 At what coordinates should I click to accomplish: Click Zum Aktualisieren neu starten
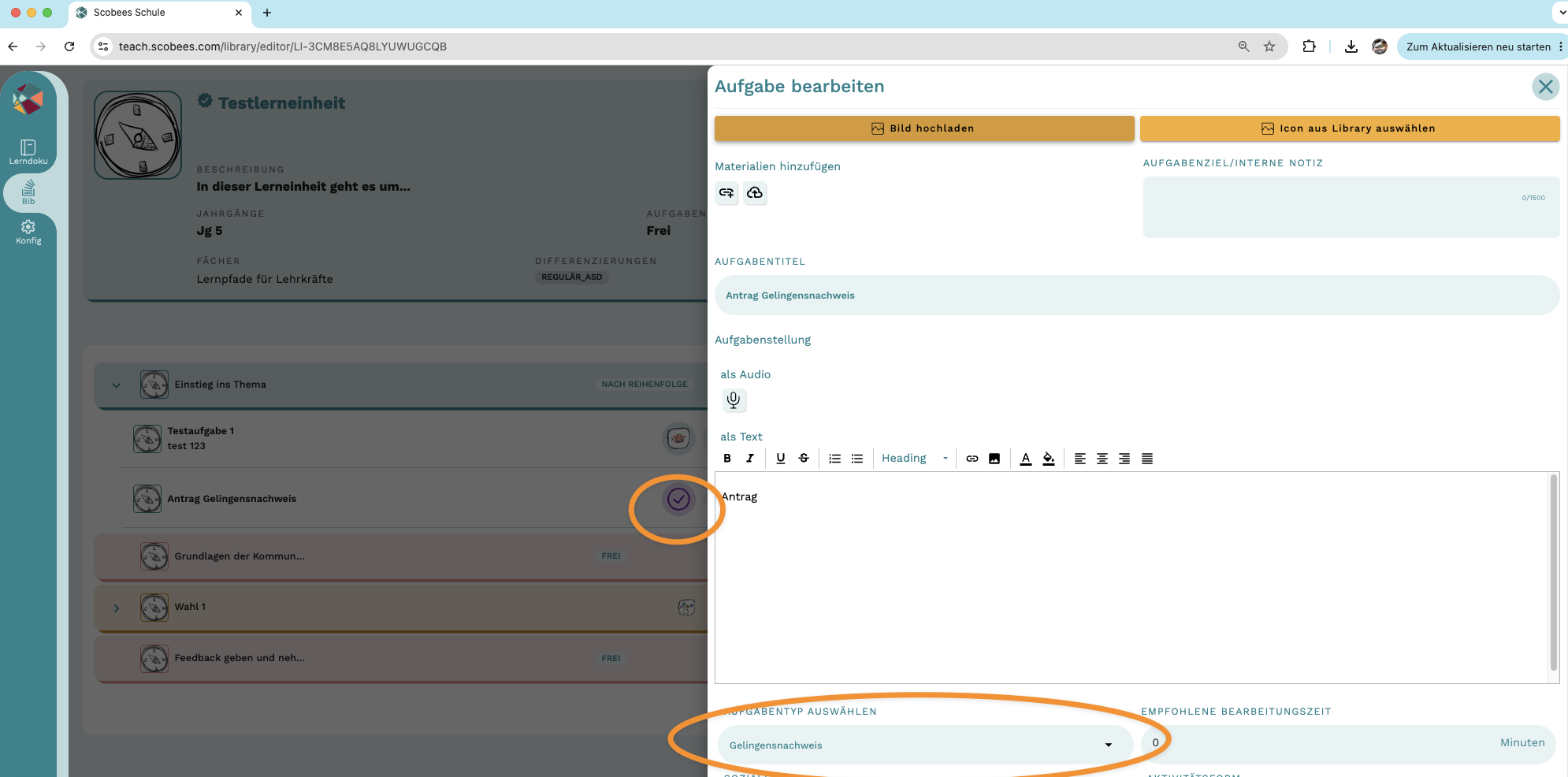click(1478, 46)
